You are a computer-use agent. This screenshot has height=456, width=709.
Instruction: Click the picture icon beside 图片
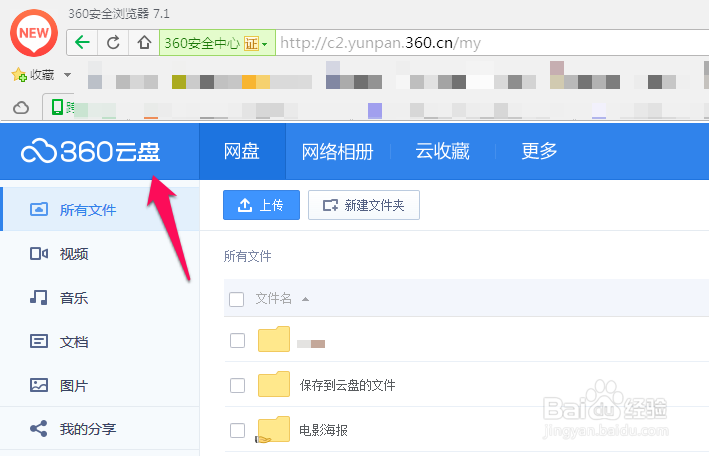pos(39,385)
